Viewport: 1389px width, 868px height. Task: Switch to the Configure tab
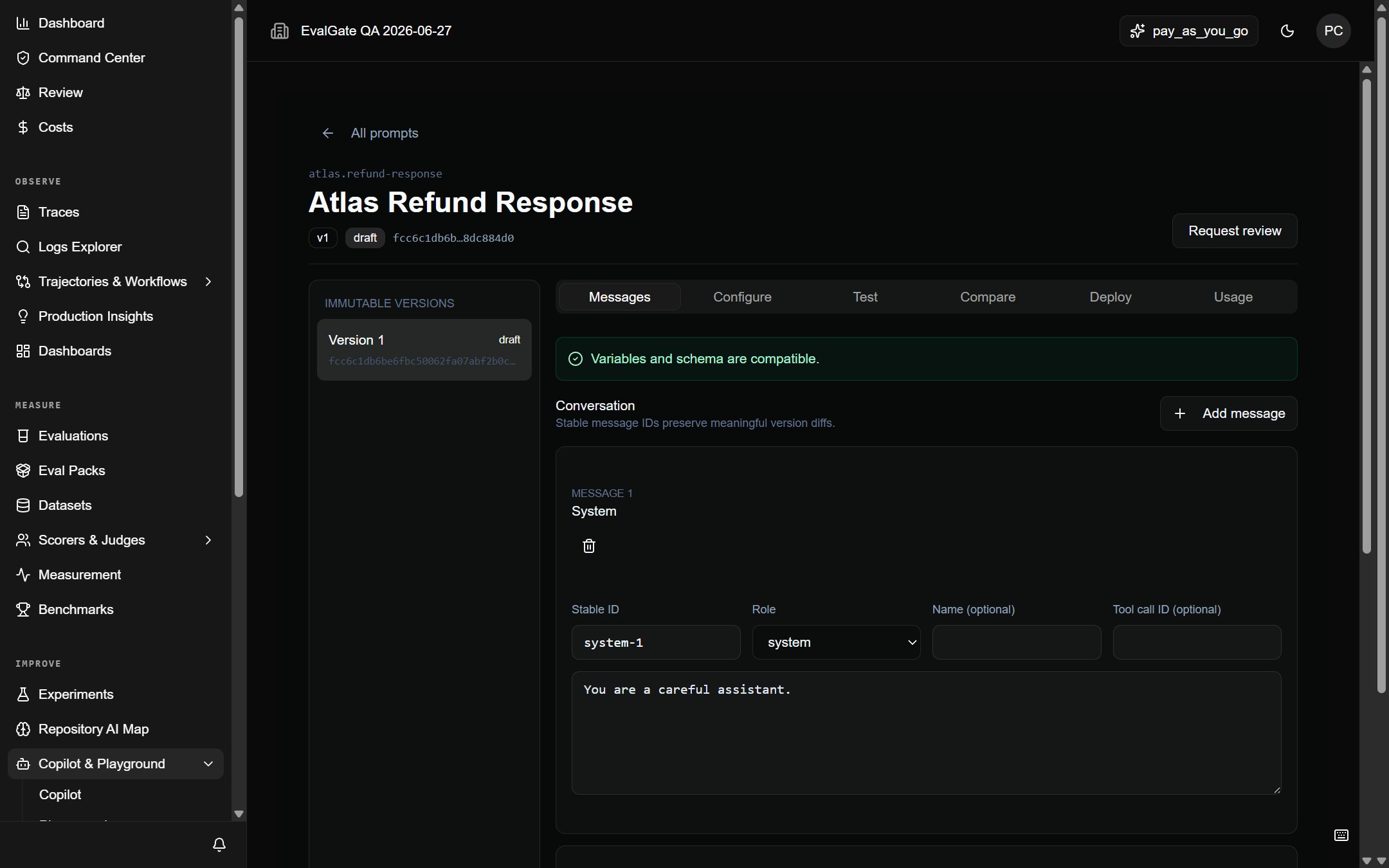click(x=742, y=297)
